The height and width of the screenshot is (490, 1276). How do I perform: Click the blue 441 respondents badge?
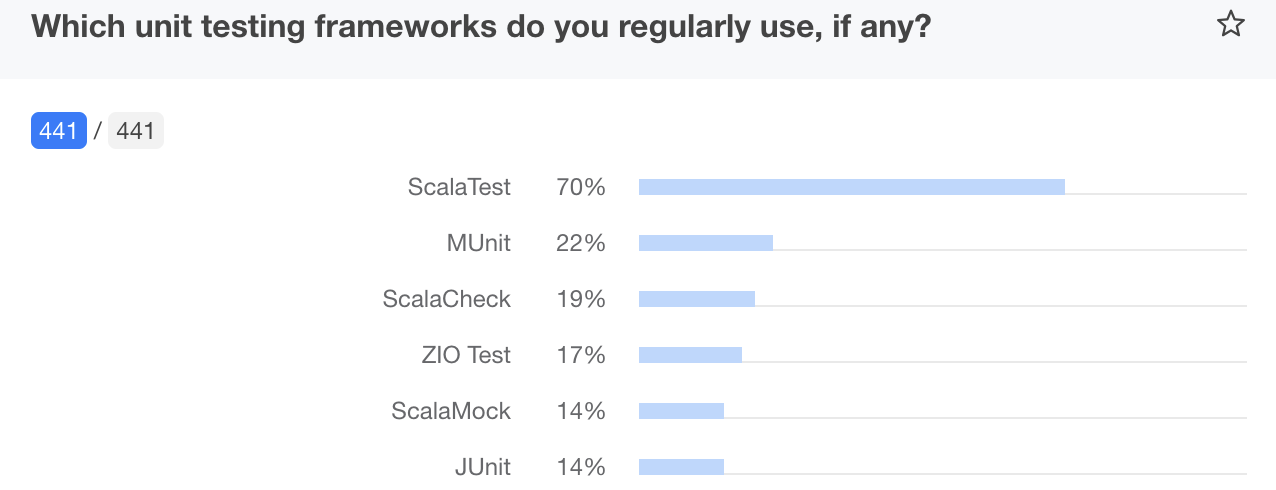(x=59, y=131)
